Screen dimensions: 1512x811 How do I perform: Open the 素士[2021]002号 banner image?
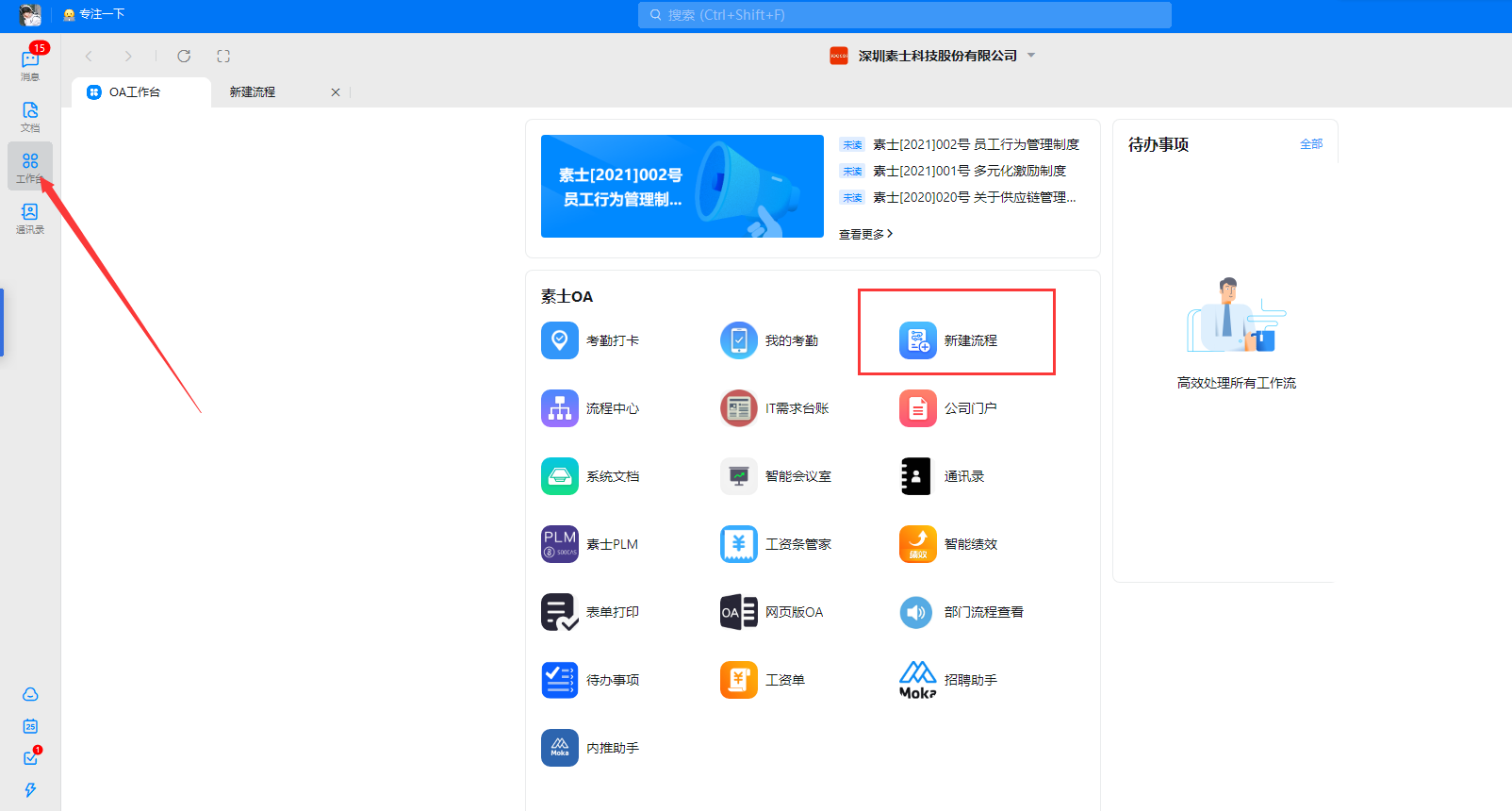coord(682,187)
